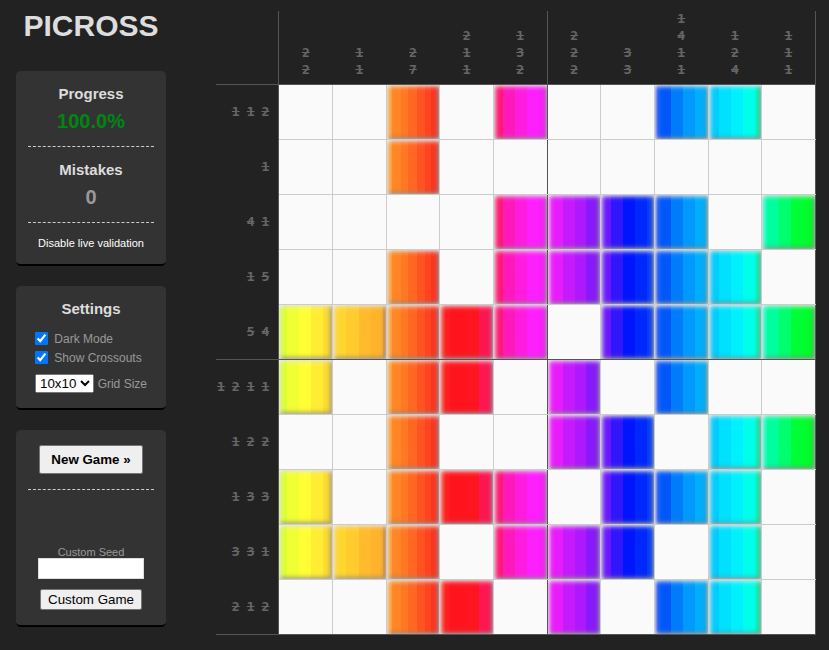Click the empty white cell in row '5 4'
The height and width of the screenshot is (650, 829).
[574, 332]
